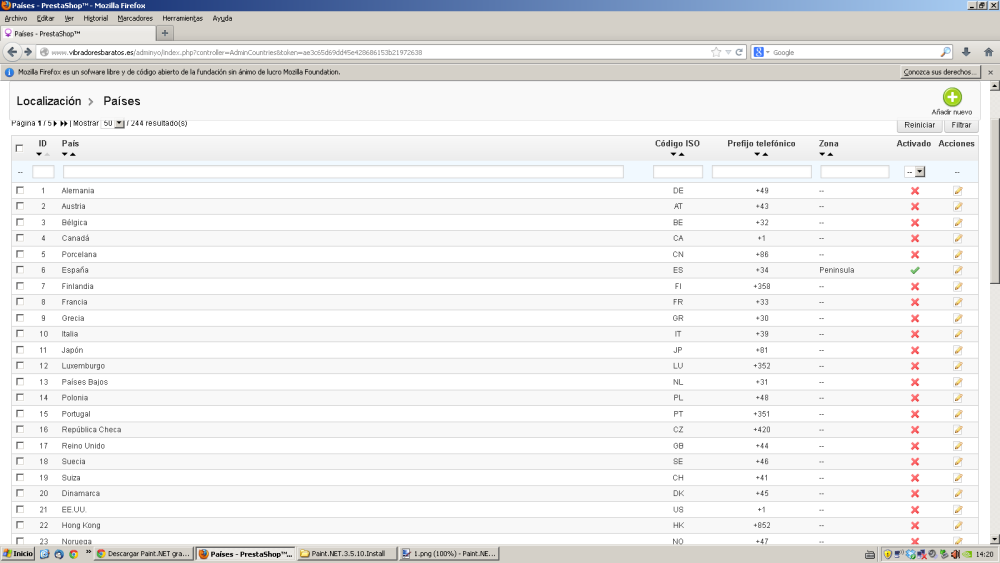Jump to last page double arrow
The height and width of the screenshot is (563, 1000).
tap(64, 123)
